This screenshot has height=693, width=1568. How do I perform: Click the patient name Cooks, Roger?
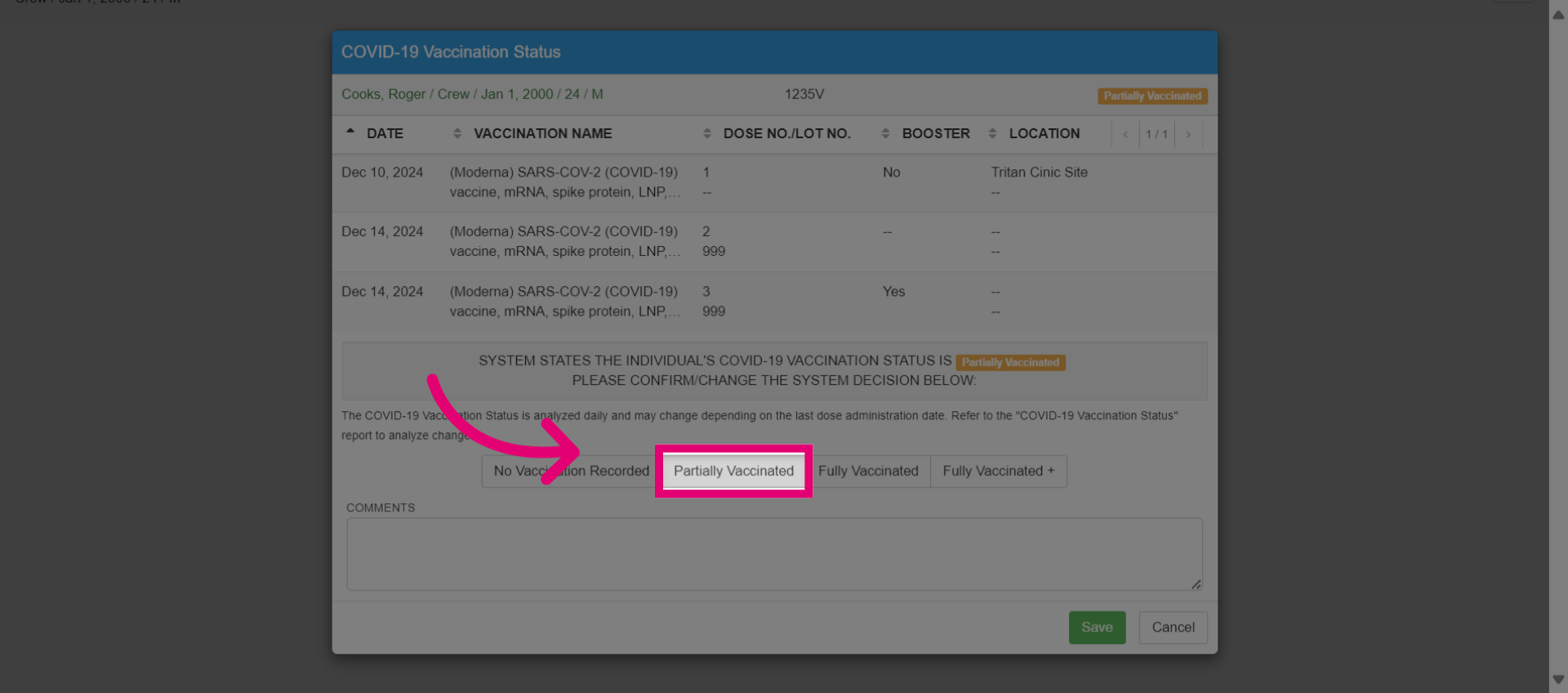(x=383, y=94)
